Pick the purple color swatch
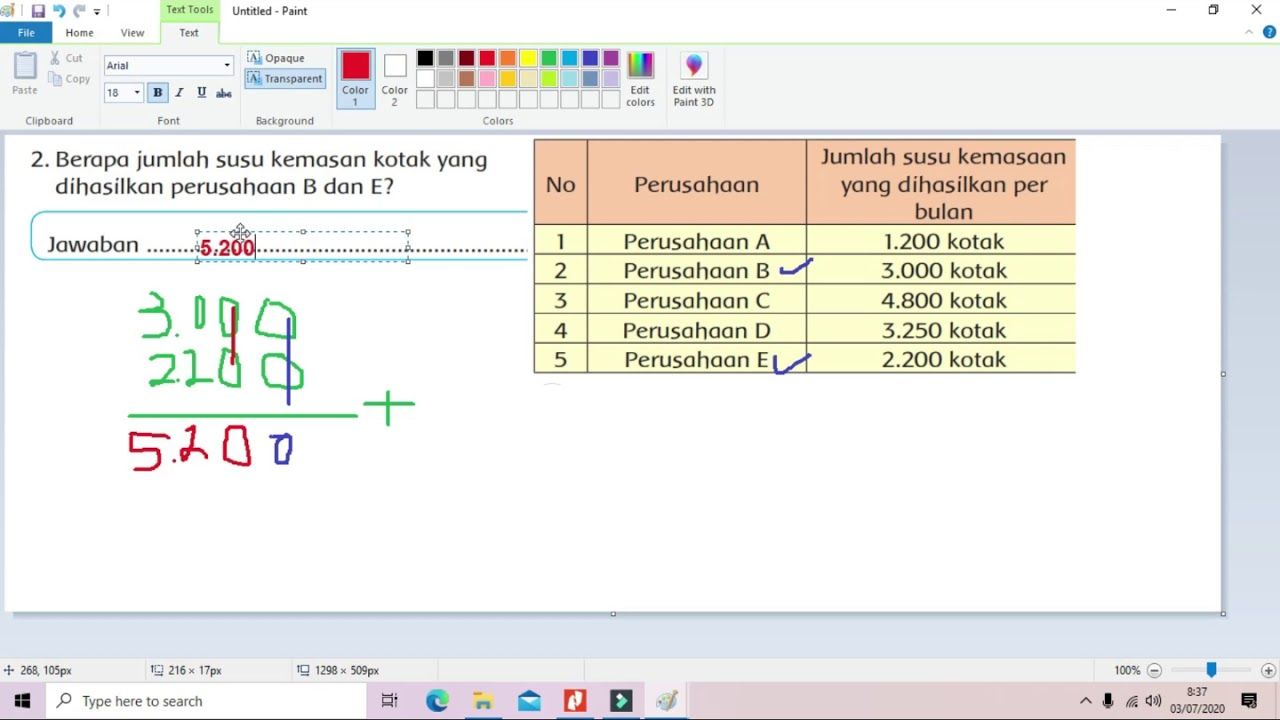This screenshot has height=720, width=1280. point(611,58)
